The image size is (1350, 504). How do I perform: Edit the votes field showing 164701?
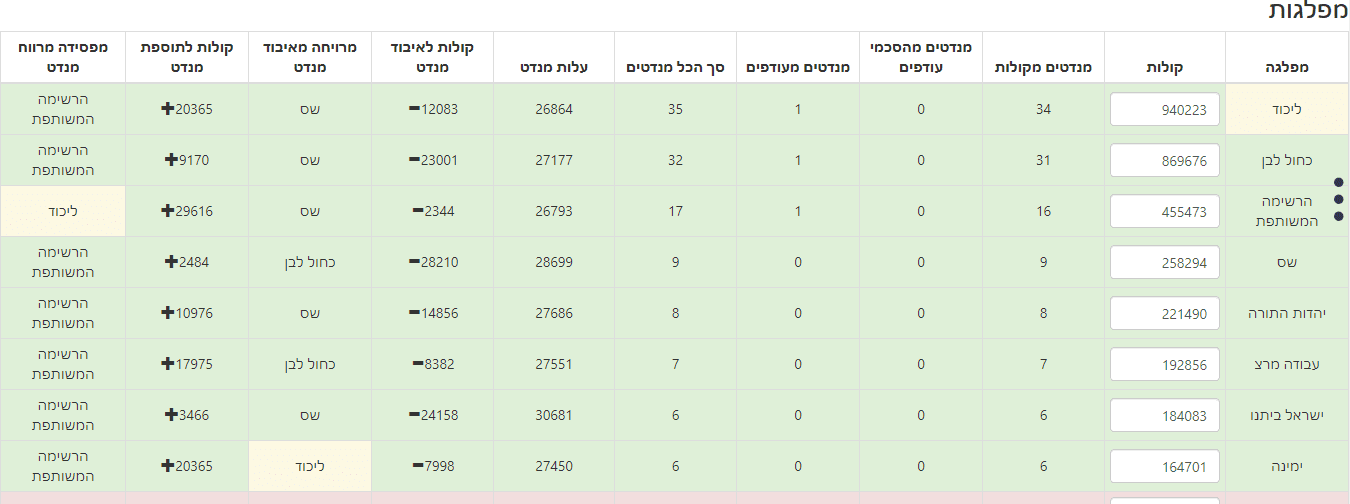(x=1165, y=466)
